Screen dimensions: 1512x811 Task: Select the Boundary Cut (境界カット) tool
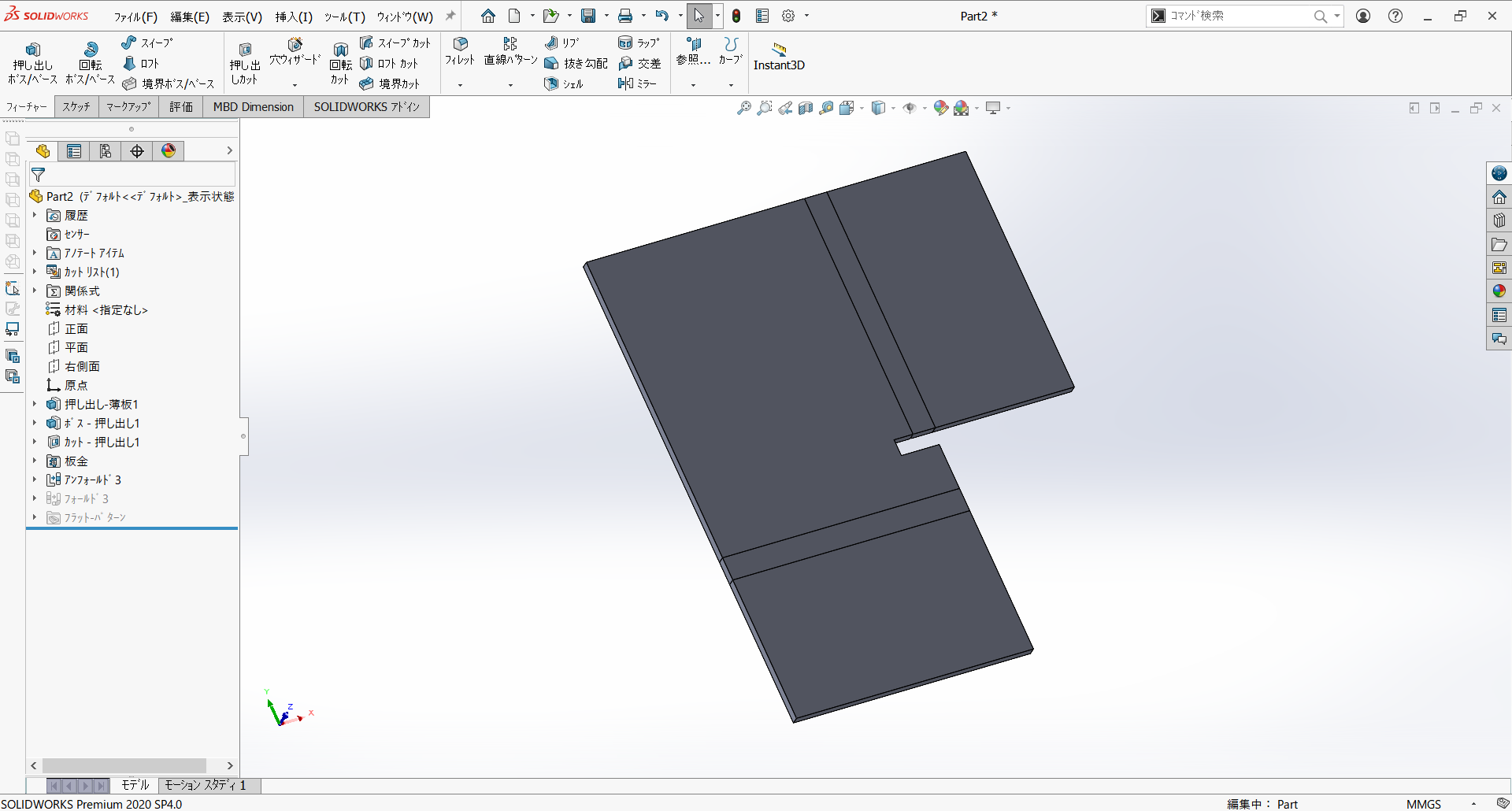click(x=389, y=83)
